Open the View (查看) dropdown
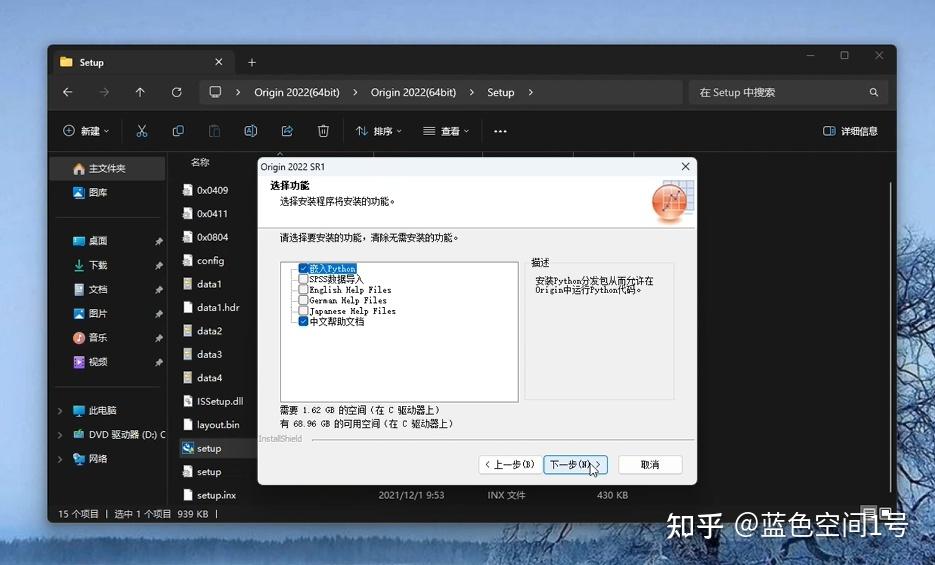 (446, 131)
